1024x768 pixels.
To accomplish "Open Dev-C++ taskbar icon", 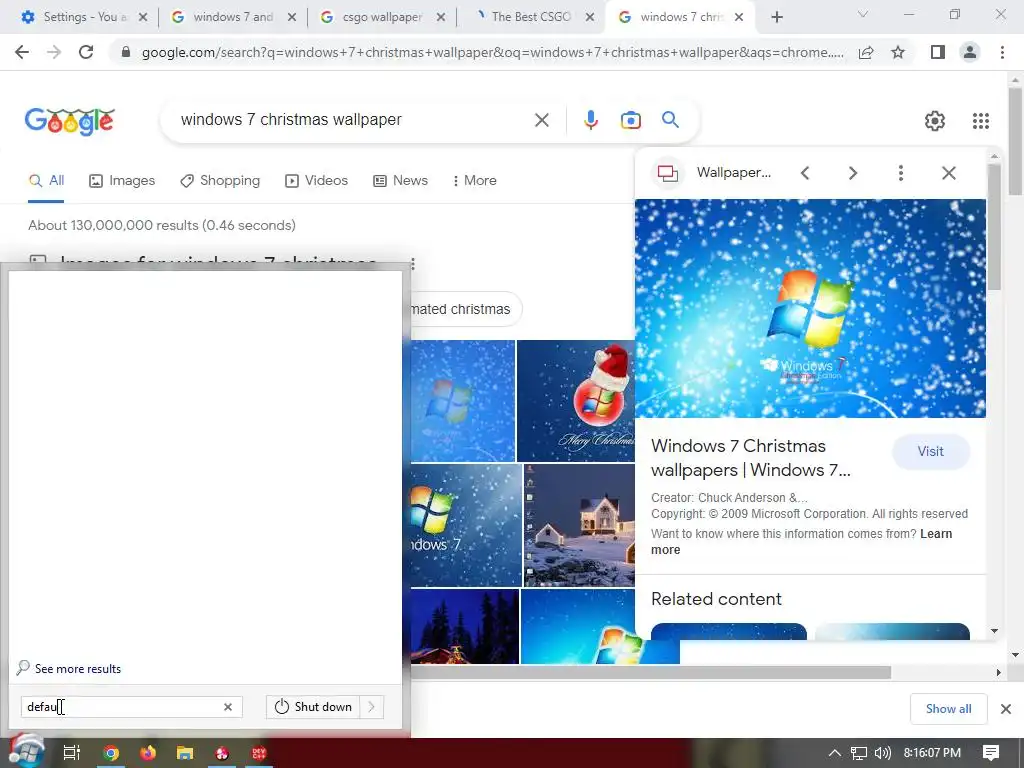I will click(259, 753).
